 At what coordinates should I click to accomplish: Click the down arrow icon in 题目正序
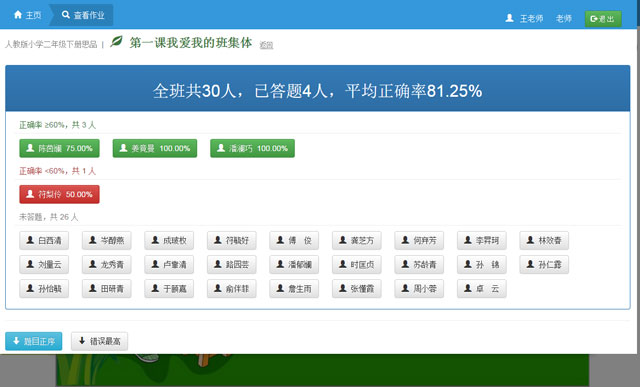16,340
